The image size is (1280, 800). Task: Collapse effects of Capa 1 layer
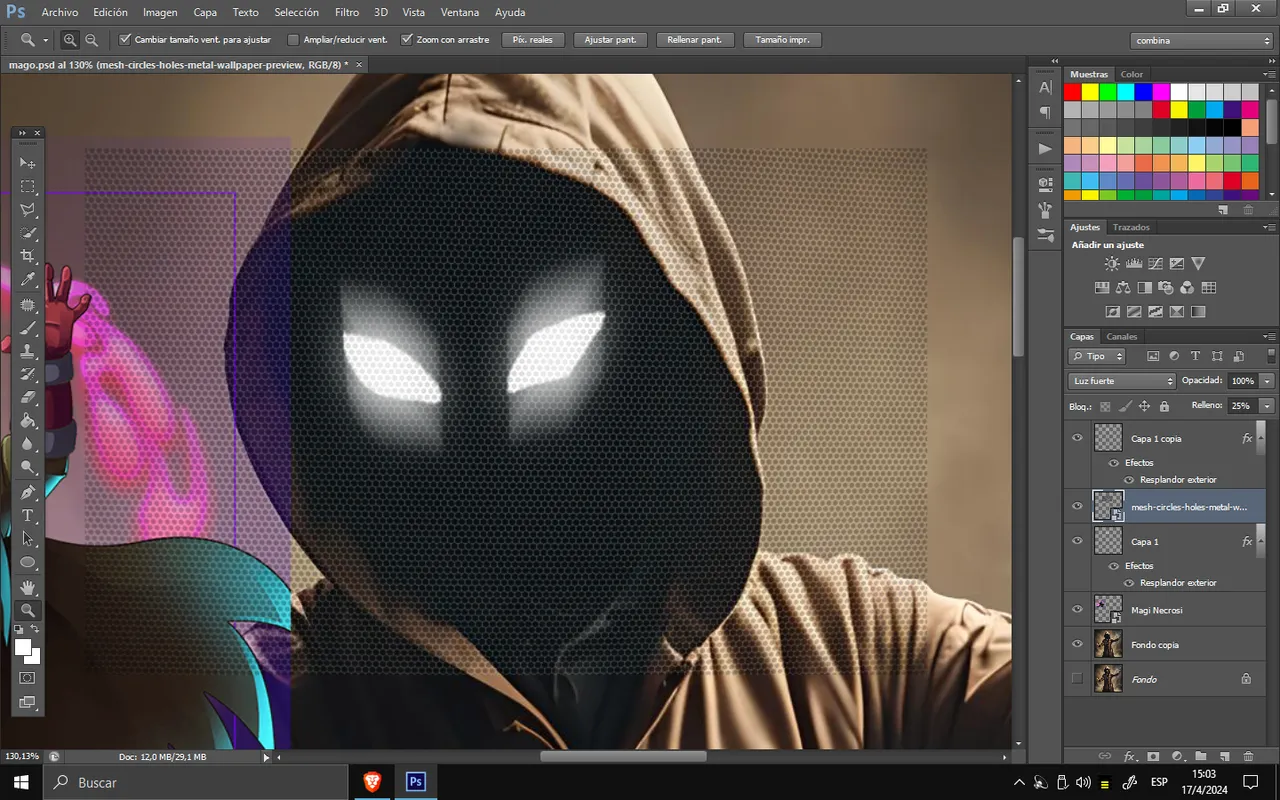coord(1260,541)
